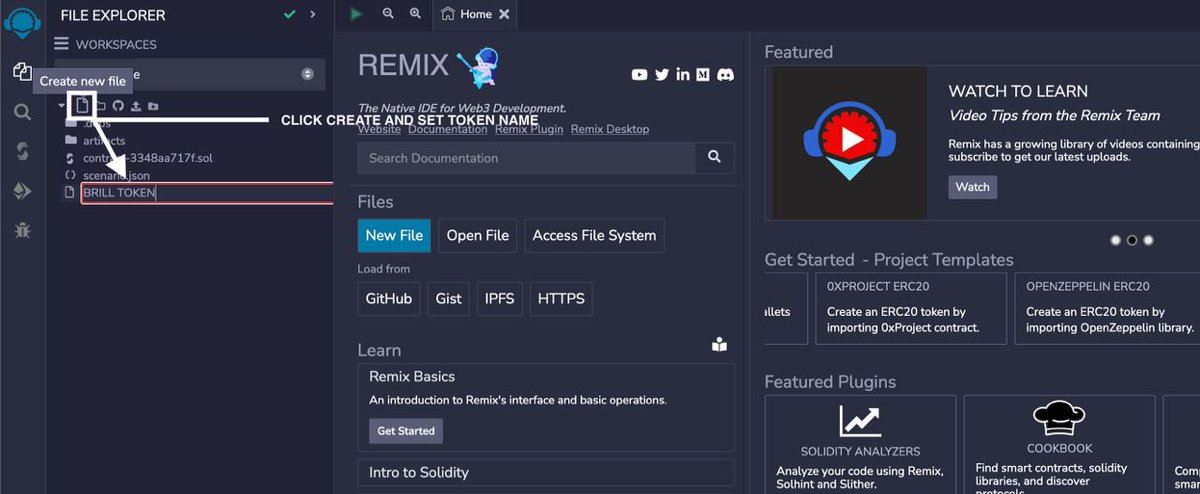Open the Remix Plugin link
Screen dimensions: 1200x494
tap(529, 129)
